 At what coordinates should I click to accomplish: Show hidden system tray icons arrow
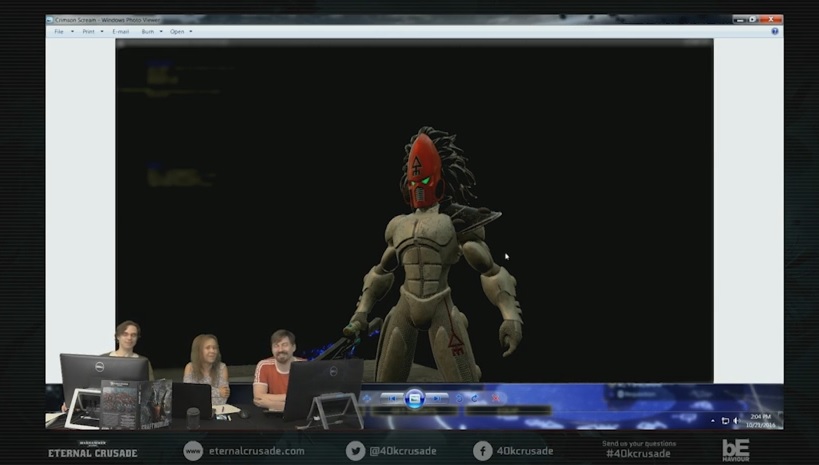point(712,421)
